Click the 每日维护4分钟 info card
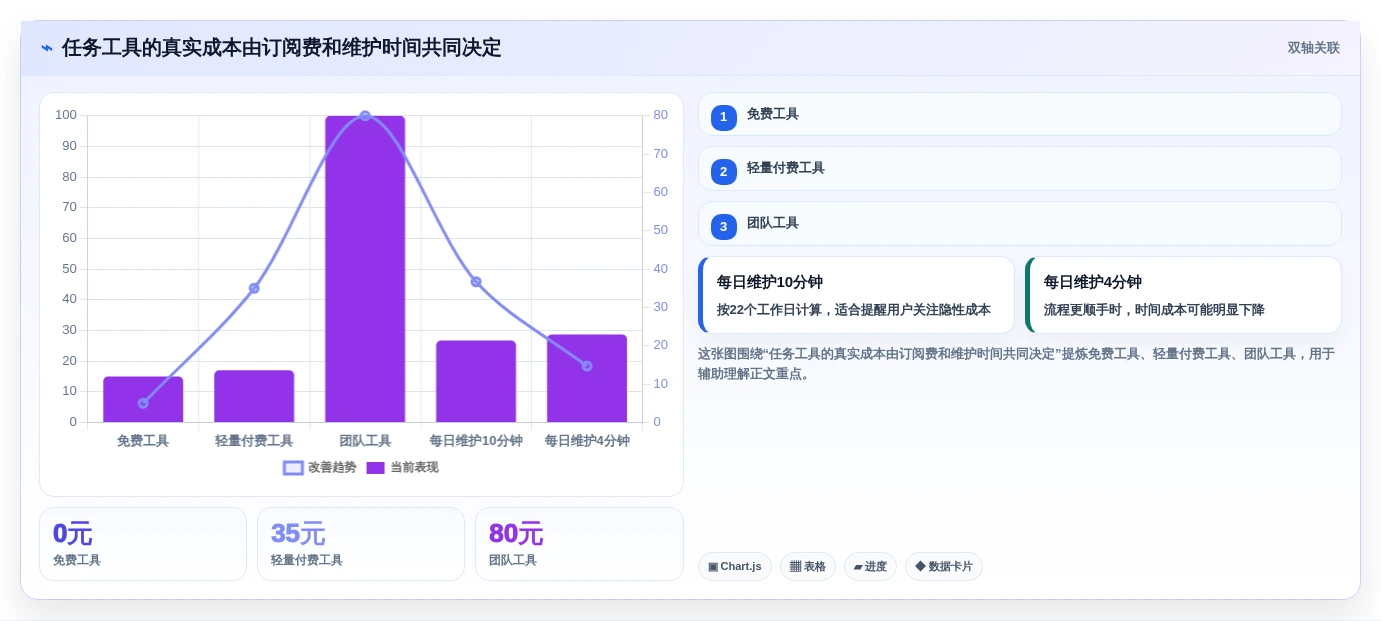The width and height of the screenshot is (1381, 621). (x=1183, y=295)
